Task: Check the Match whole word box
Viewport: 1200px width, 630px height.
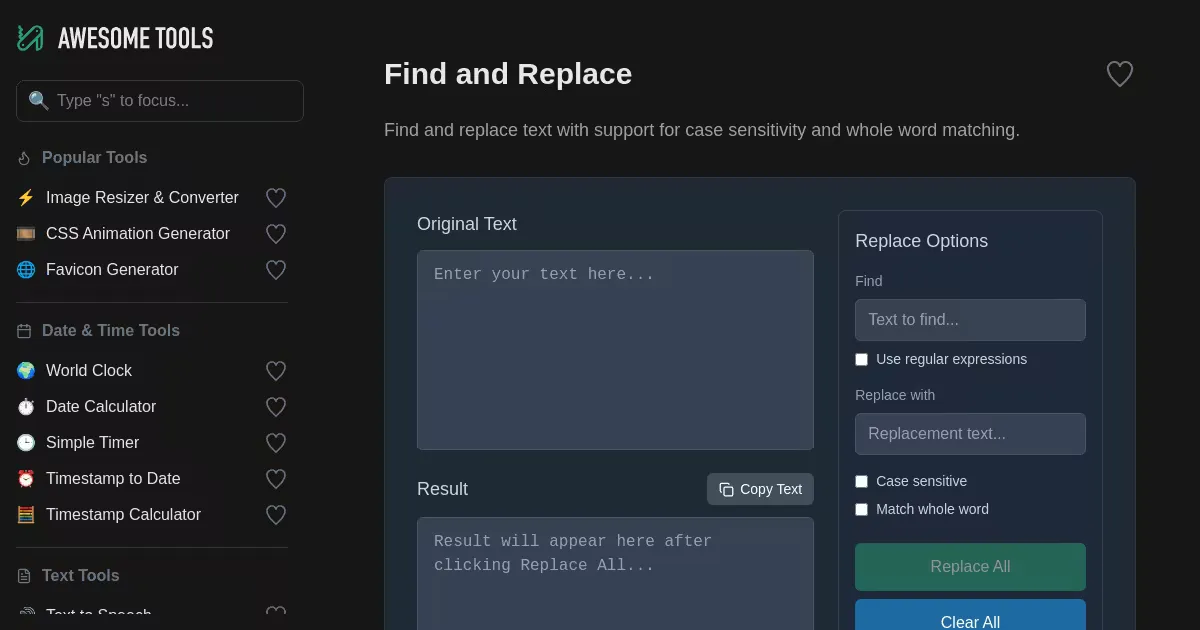Action: [x=861, y=509]
